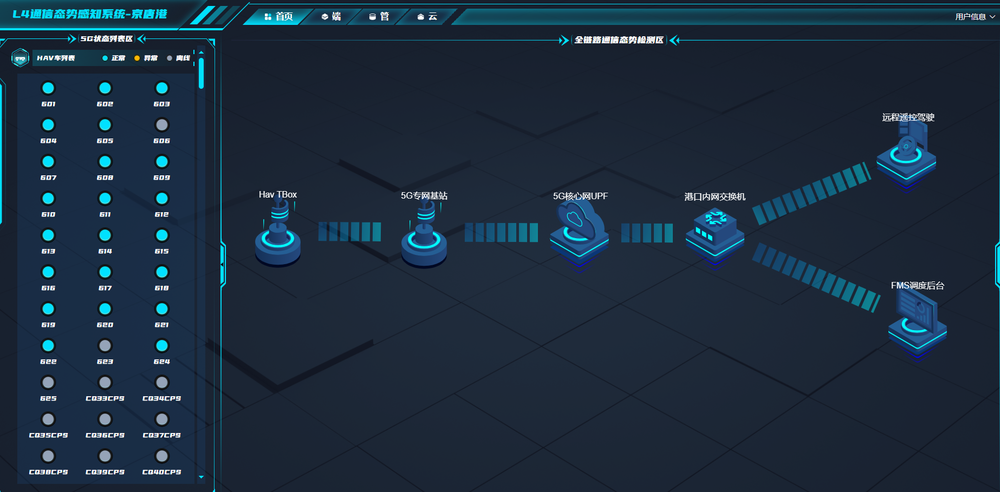
Task: Select vehicle 619 status dot
Action: [x=48, y=309]
